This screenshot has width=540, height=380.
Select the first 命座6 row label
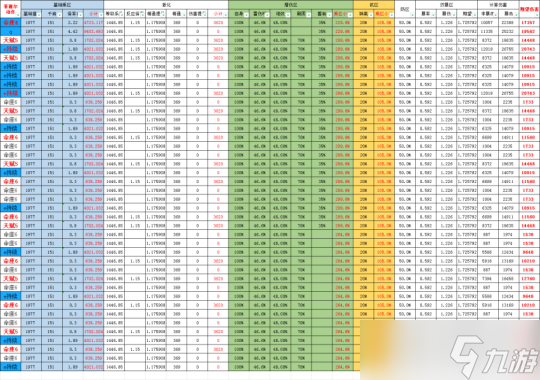click(x=11, y=22)
